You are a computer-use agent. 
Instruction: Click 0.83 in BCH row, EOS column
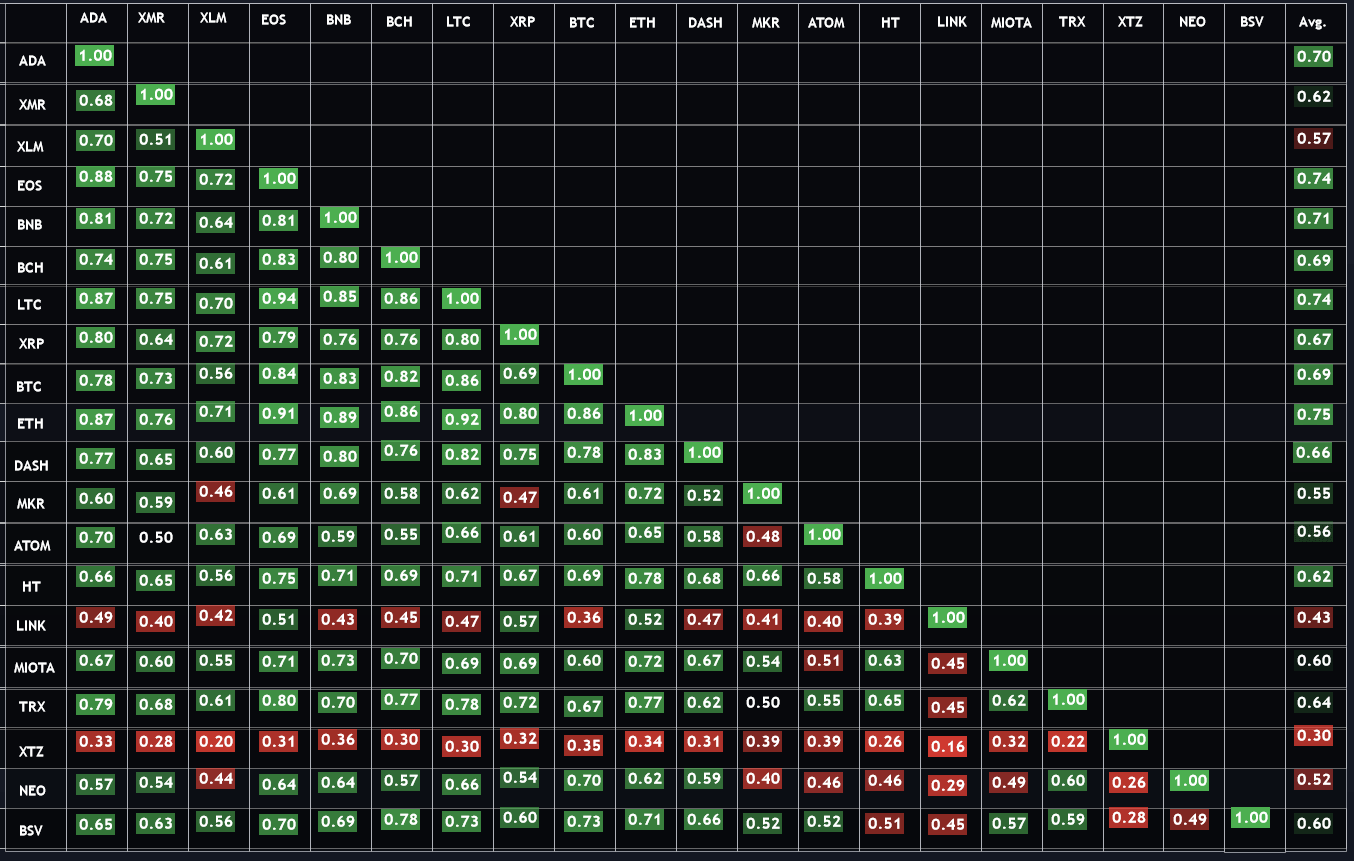279,260
